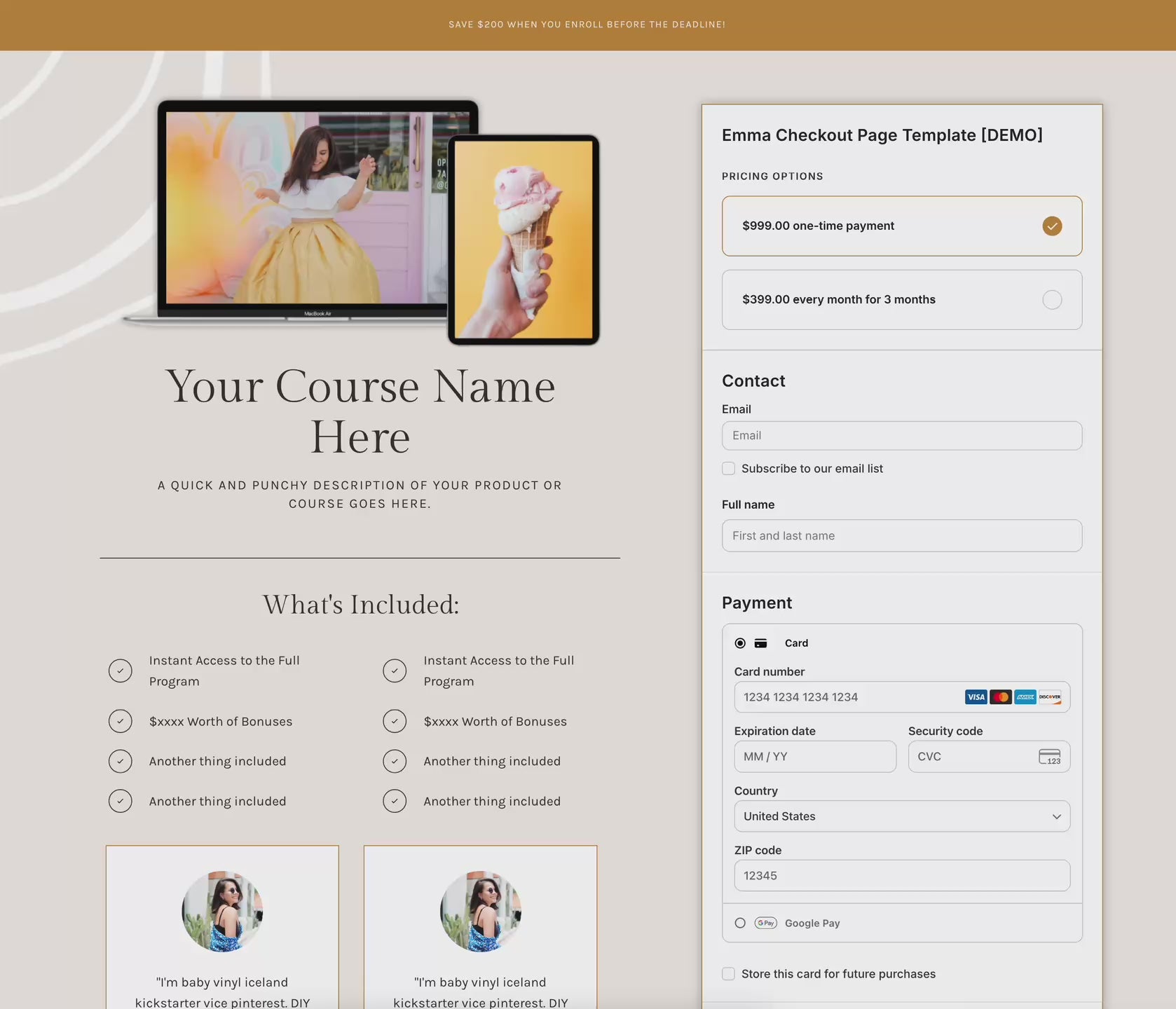The height and width of the screenshot is (1009, 1176).
Task: Click the credit card icon beside Card
Action: tap(760, 643)
